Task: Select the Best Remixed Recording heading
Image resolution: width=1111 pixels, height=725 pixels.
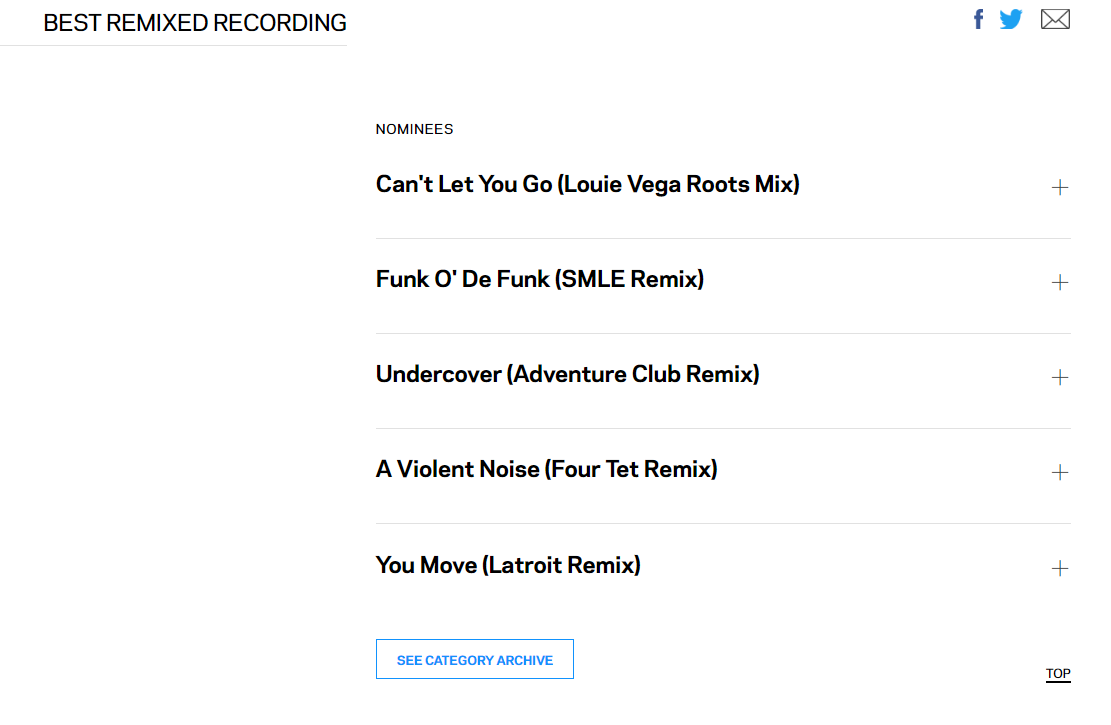Action: tap(195, 23)
